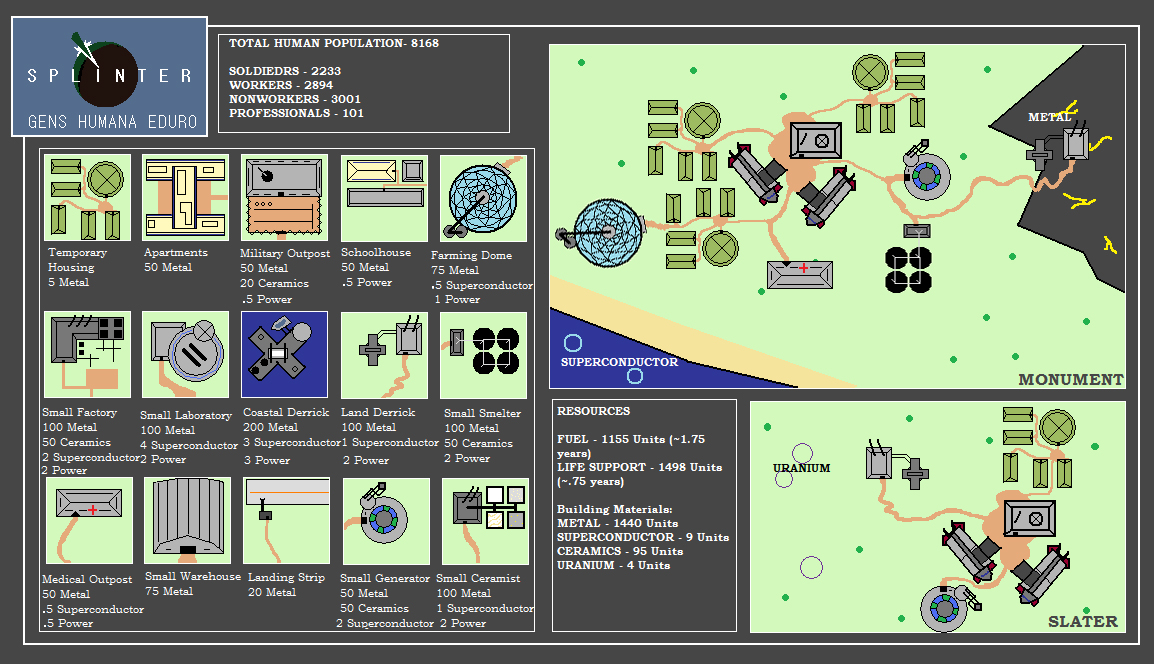The height and width of the screenshot is (664, 1154).
Task: Choose the Small Factory building icon
Action: pyautogui.click(x=87, y=355)
